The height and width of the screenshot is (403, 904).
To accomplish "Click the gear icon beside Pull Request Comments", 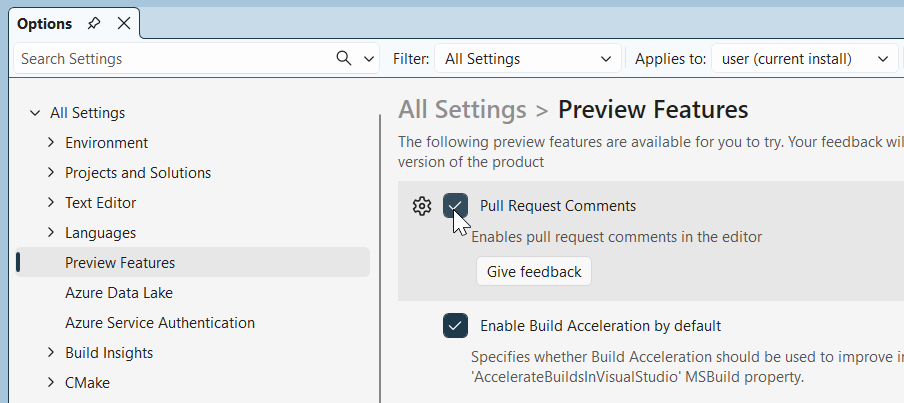I will tap(422, 206).
